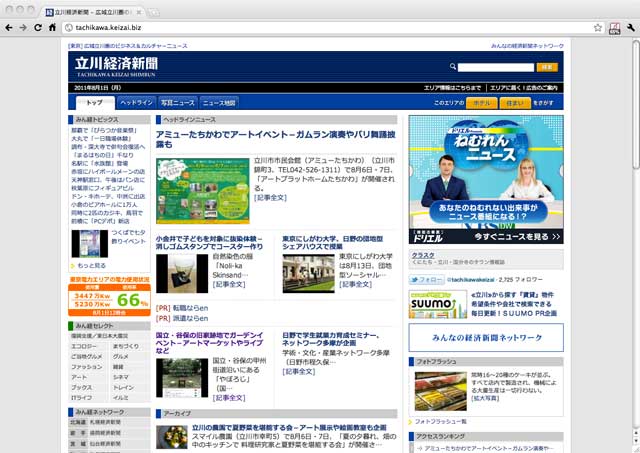Open エリア情報はこちらまで header link
640x453 pixels.
point(452,88)
